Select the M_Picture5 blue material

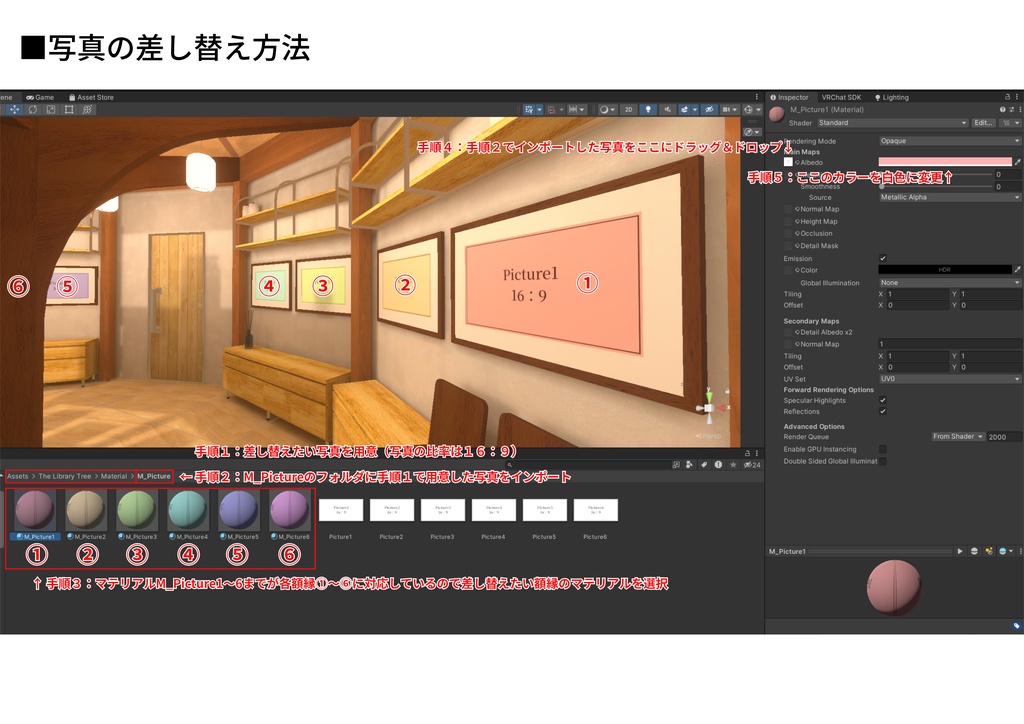click(239, 514)
